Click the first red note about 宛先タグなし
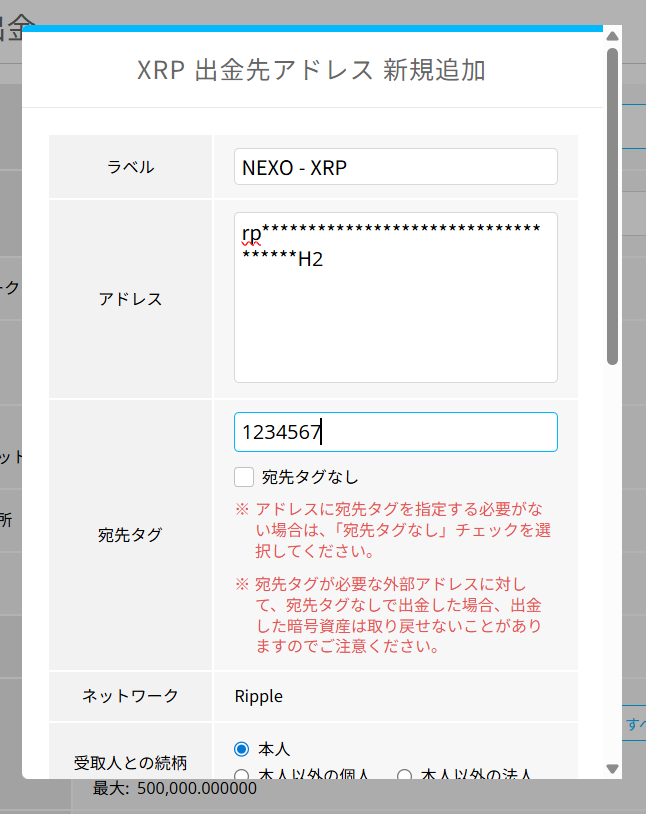646x814 pixels. tap(402, 530)
